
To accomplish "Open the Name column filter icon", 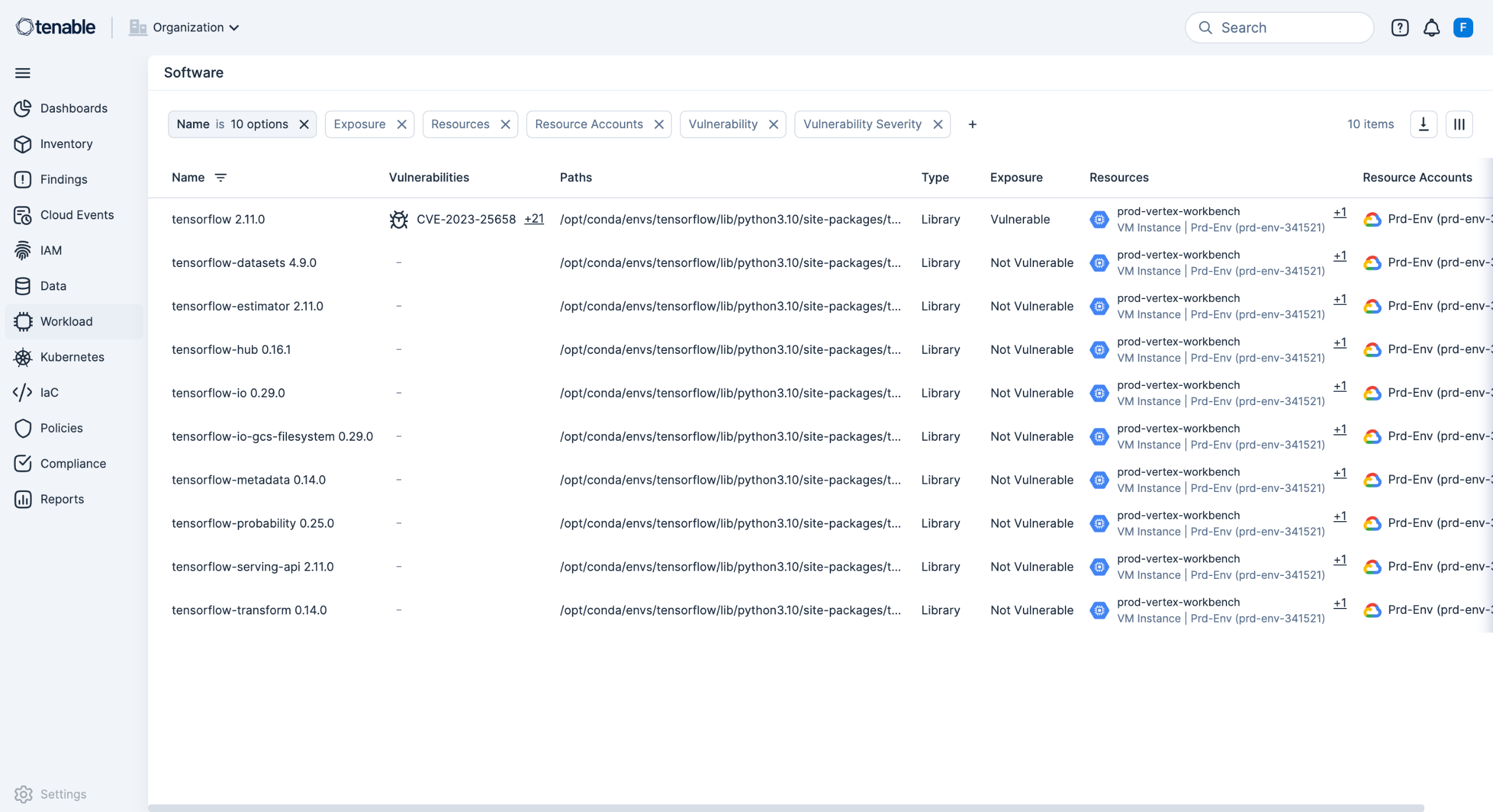I will pyautogui.click(x=220, y=177).
